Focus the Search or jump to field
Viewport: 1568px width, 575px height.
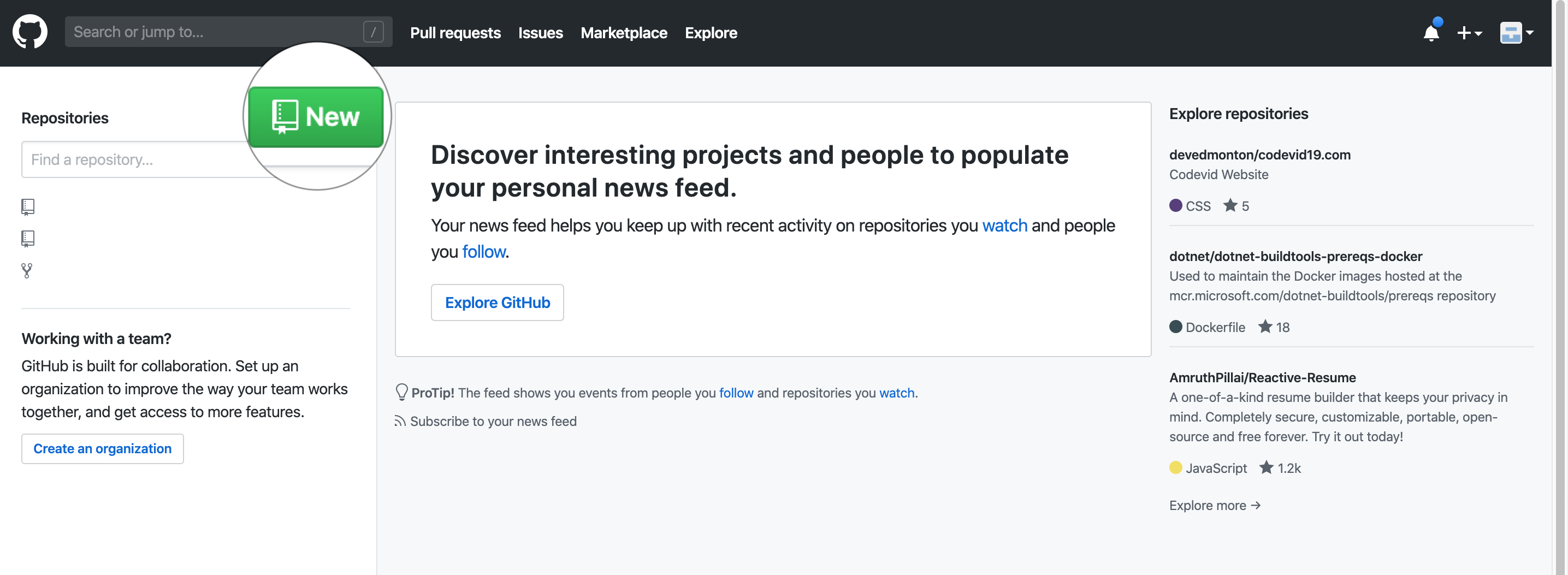point(228,32)
